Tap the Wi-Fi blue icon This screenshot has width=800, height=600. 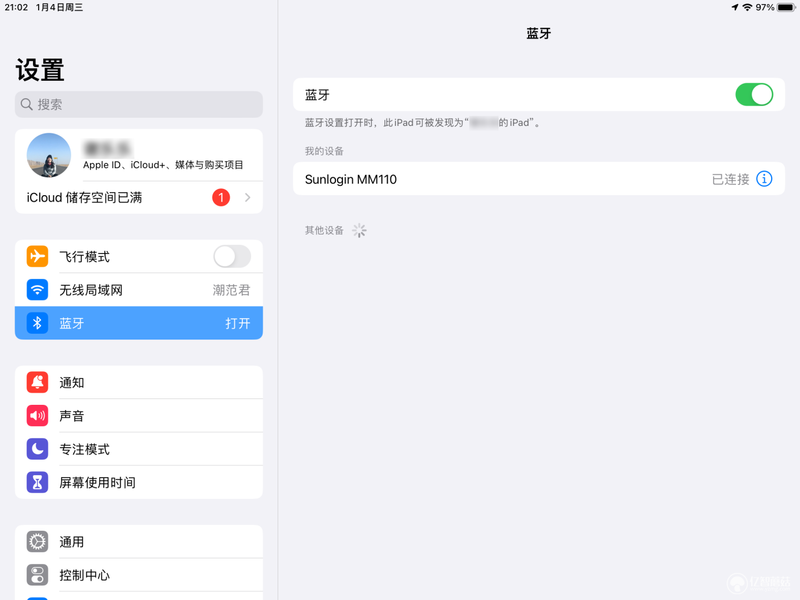37,290
